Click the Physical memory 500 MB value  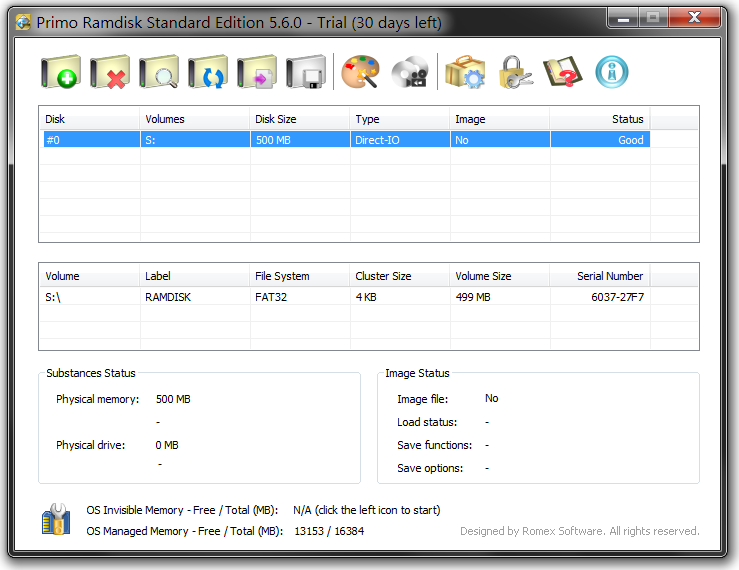pyautogui.click(x=173, y=399)
